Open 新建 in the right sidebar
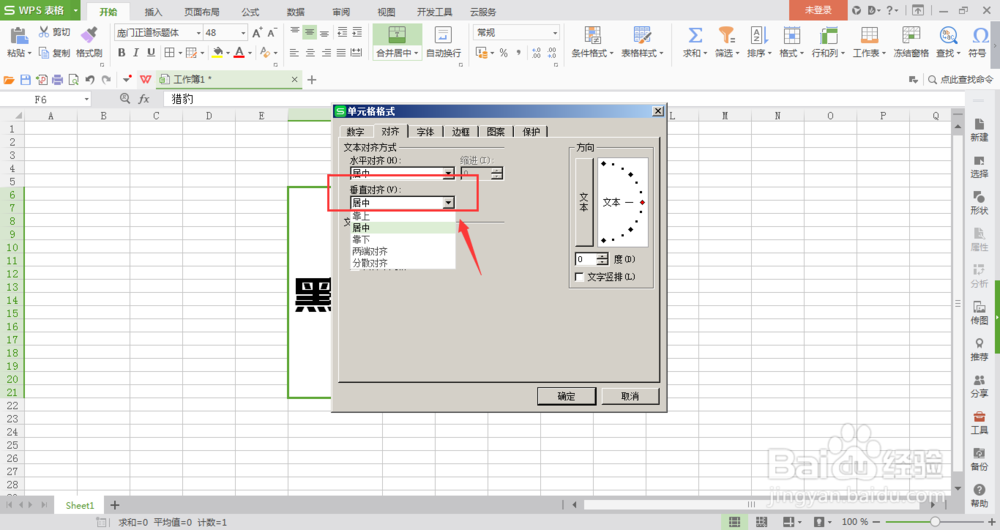The height and width of the screenshot is (530, 1000). (x=979, y=129)
